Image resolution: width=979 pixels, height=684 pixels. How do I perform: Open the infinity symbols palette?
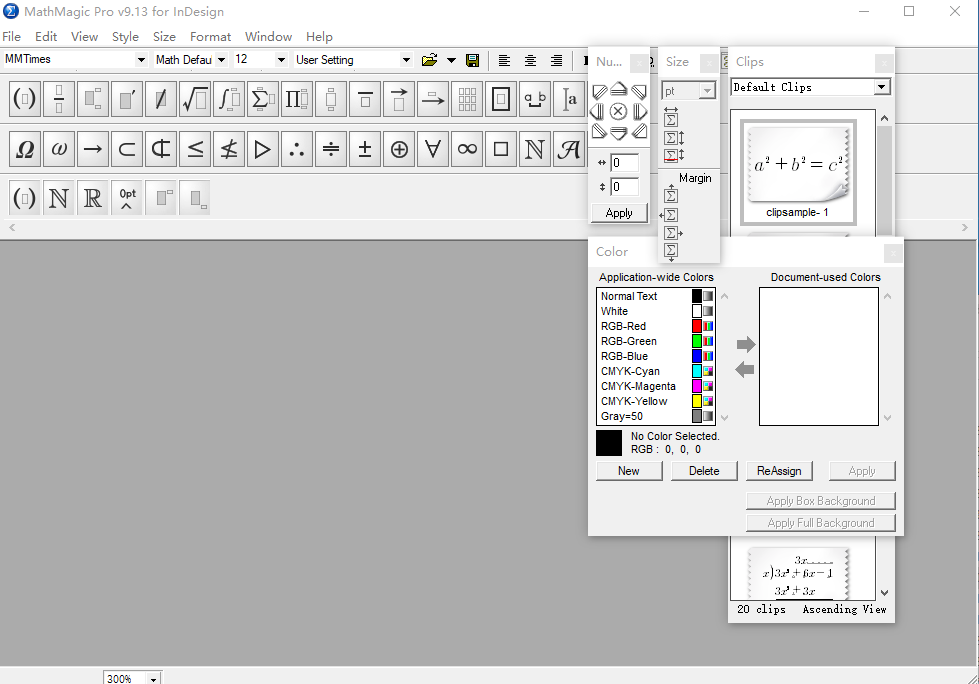click(x=467, y=149)
